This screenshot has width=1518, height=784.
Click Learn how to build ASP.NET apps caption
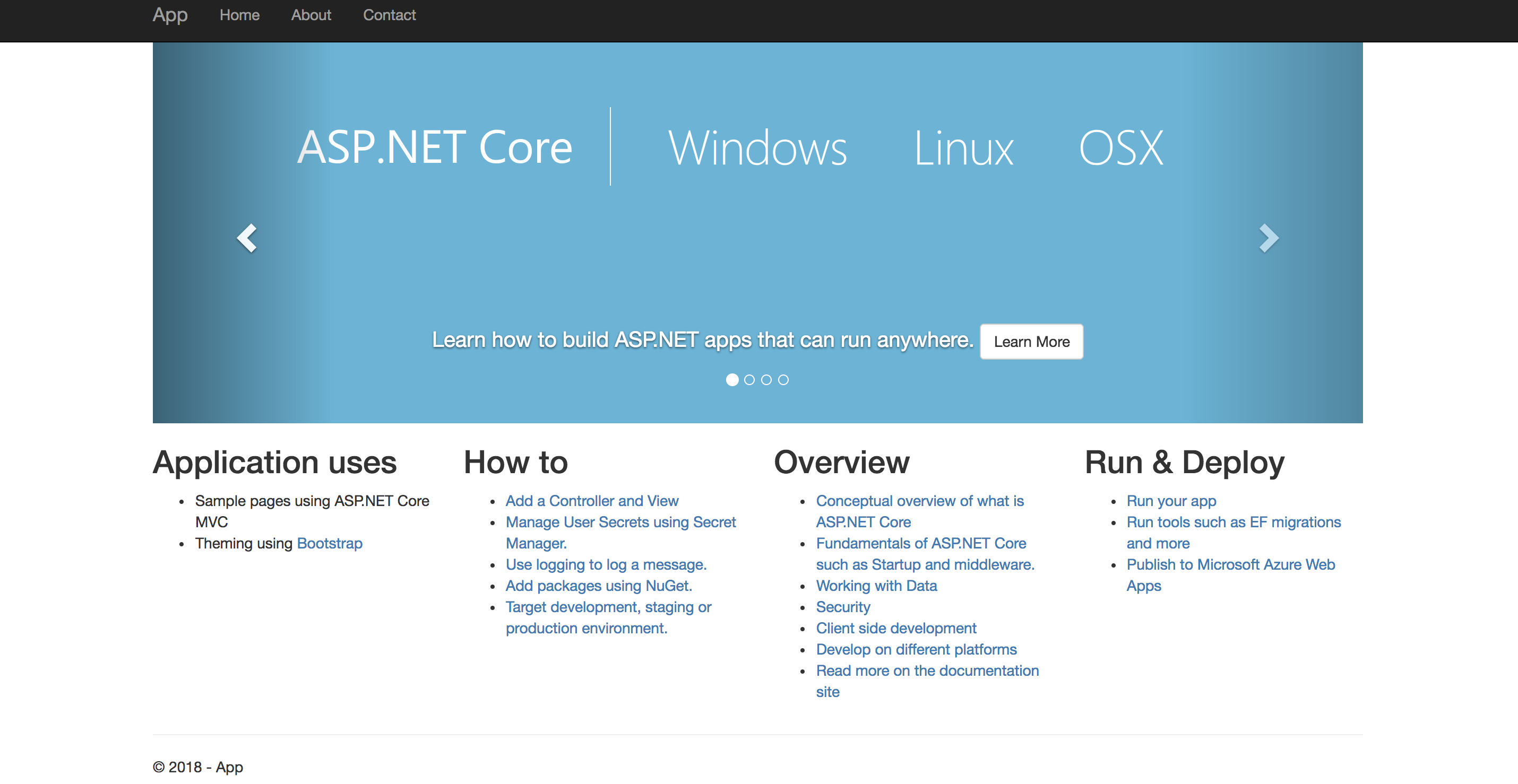tap(702, 340)
